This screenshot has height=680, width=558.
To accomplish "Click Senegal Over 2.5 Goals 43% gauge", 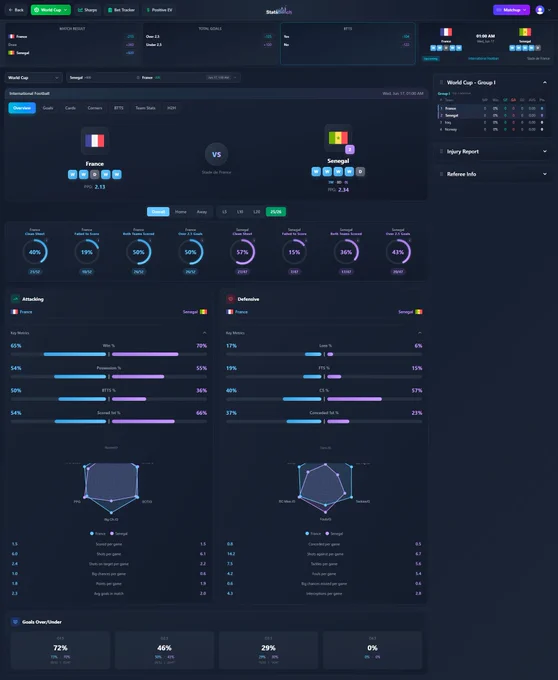I will point(398,252).
